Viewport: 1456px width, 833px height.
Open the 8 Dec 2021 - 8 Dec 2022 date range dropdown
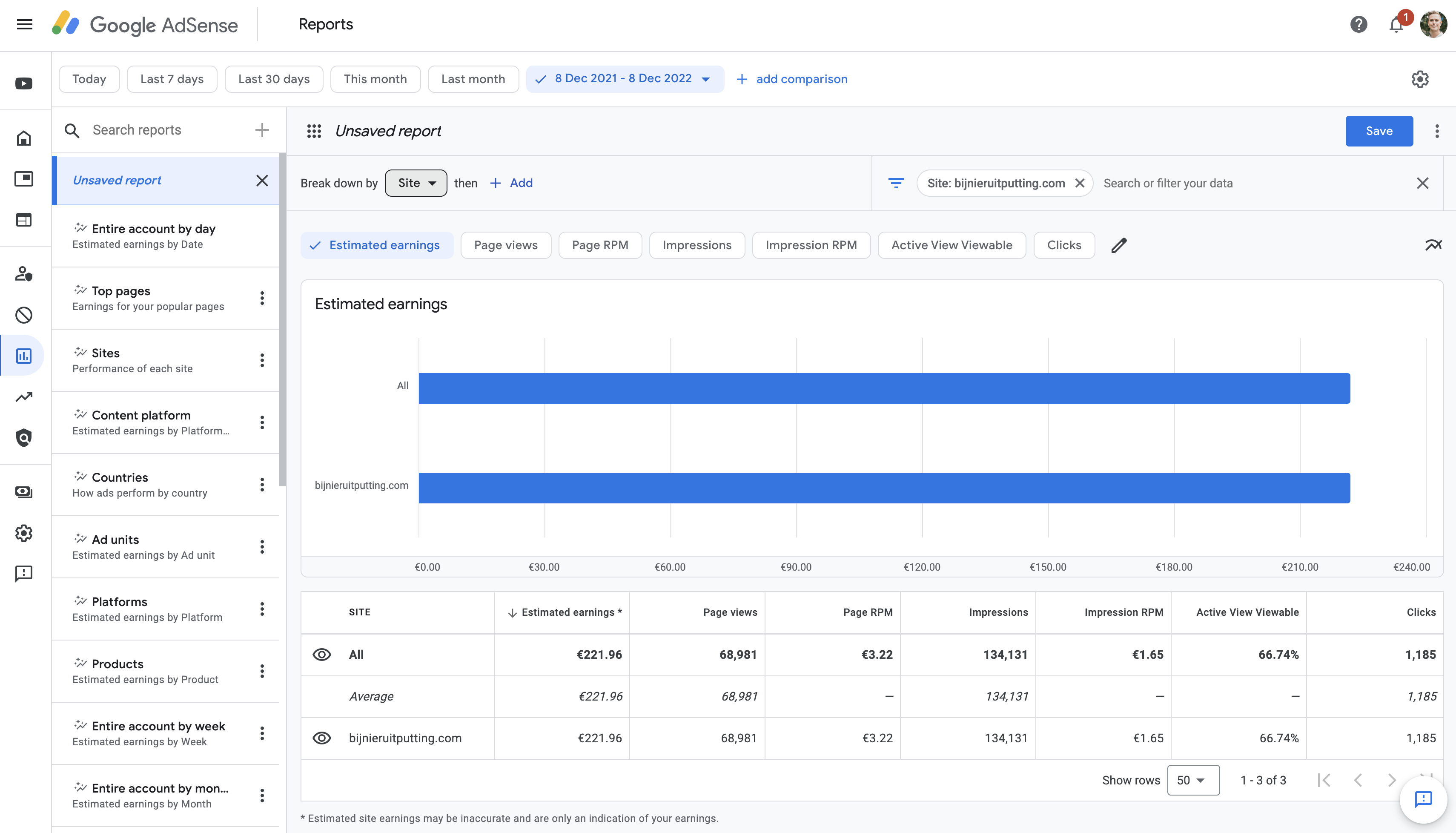625,79
